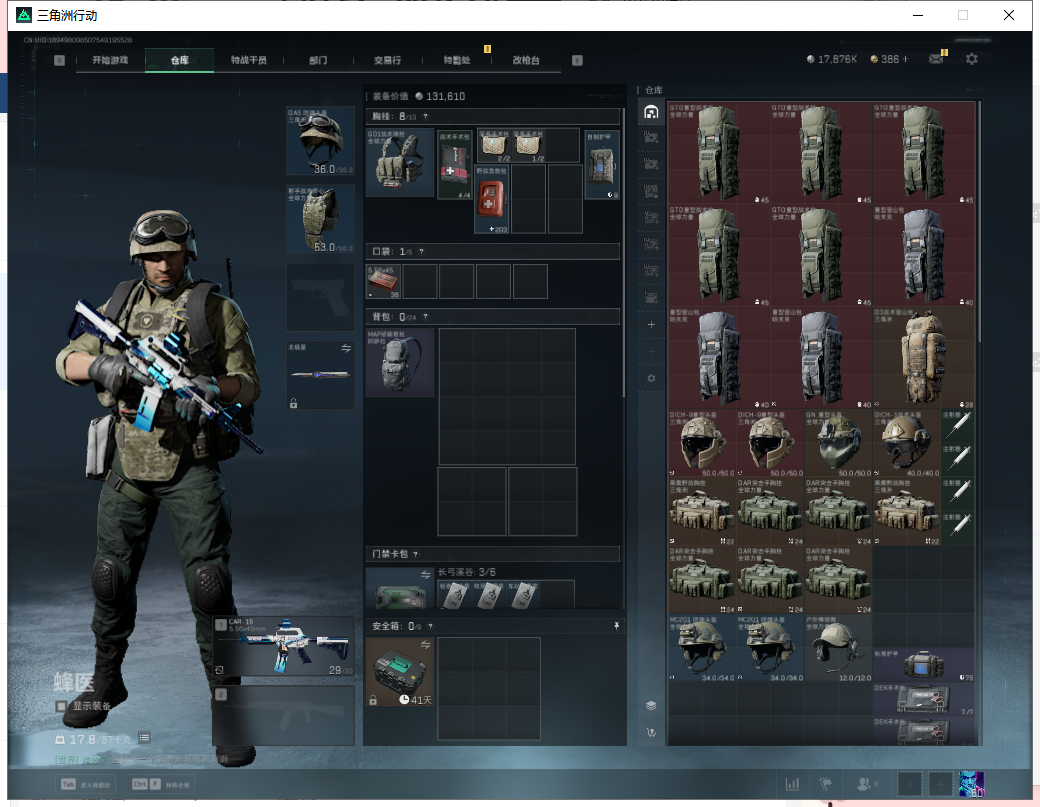Screen dimensions: 1040x807
Task: Select the helmet with 40.0/40.0 durability
Action: pos(907,443)
